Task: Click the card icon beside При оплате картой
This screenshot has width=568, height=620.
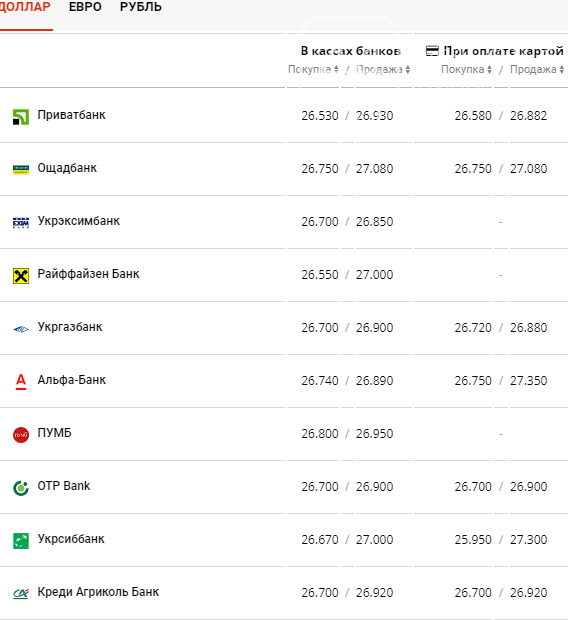Action: tap(432, 51)
